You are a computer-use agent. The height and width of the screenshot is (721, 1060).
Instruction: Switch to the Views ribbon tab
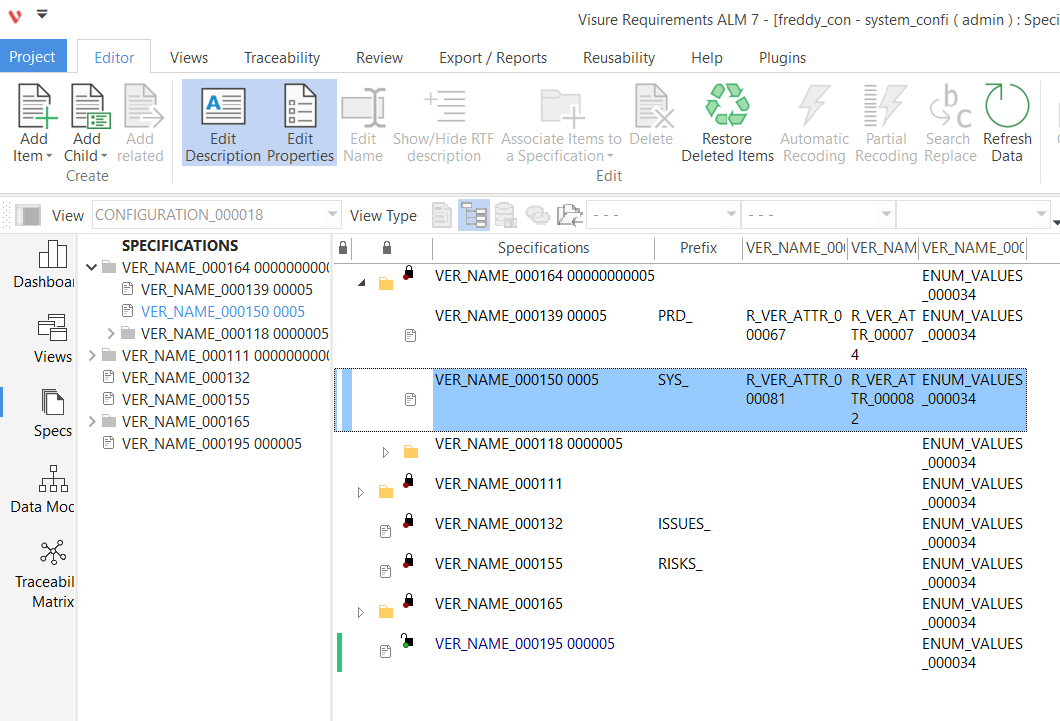click(189, 57)
